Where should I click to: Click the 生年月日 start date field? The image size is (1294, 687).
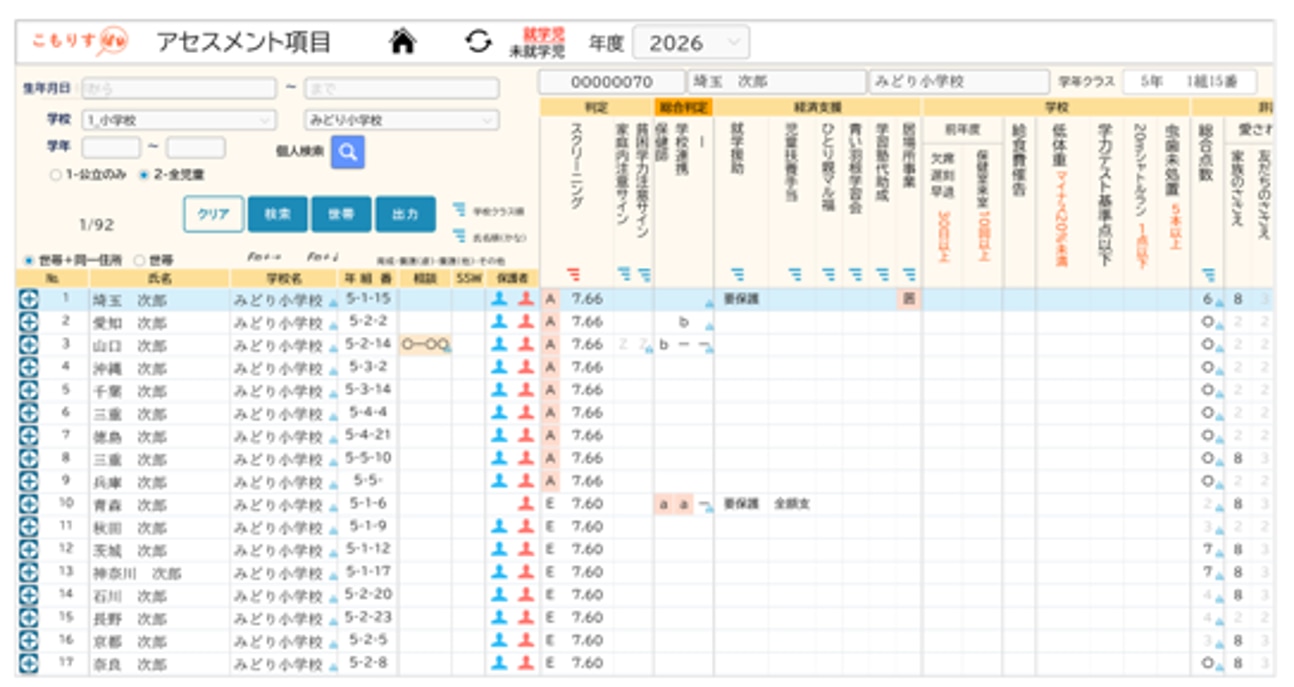point(179,89)
